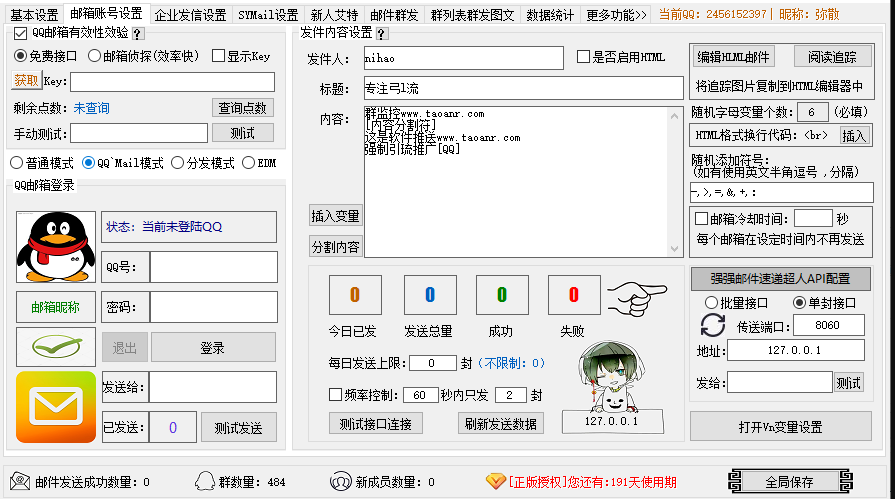Click the Key input field
The width and height of the screenshot is (895, 499).
172,82
